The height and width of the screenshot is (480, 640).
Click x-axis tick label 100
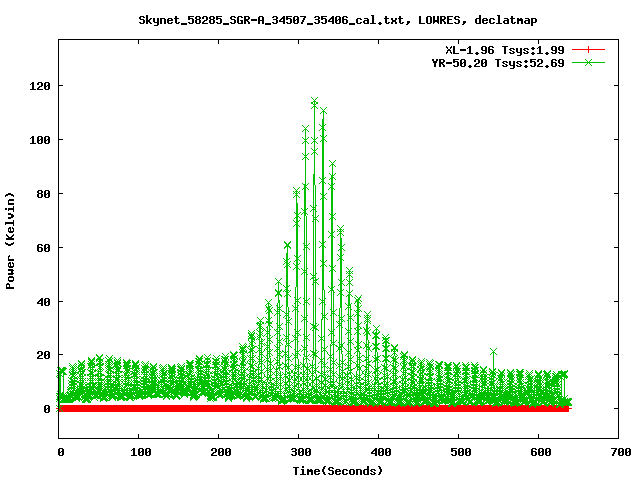[141, 452]
